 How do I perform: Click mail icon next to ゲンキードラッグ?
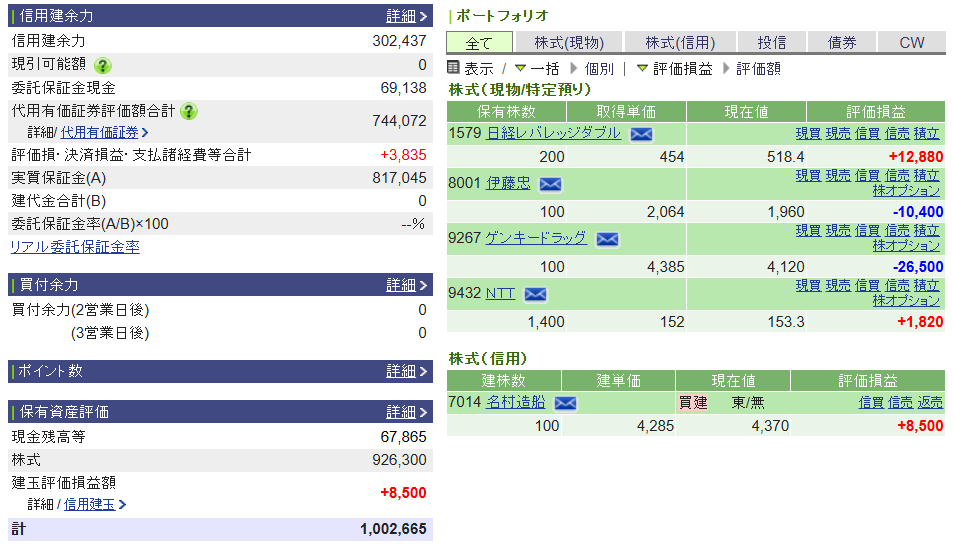(607, 239)
